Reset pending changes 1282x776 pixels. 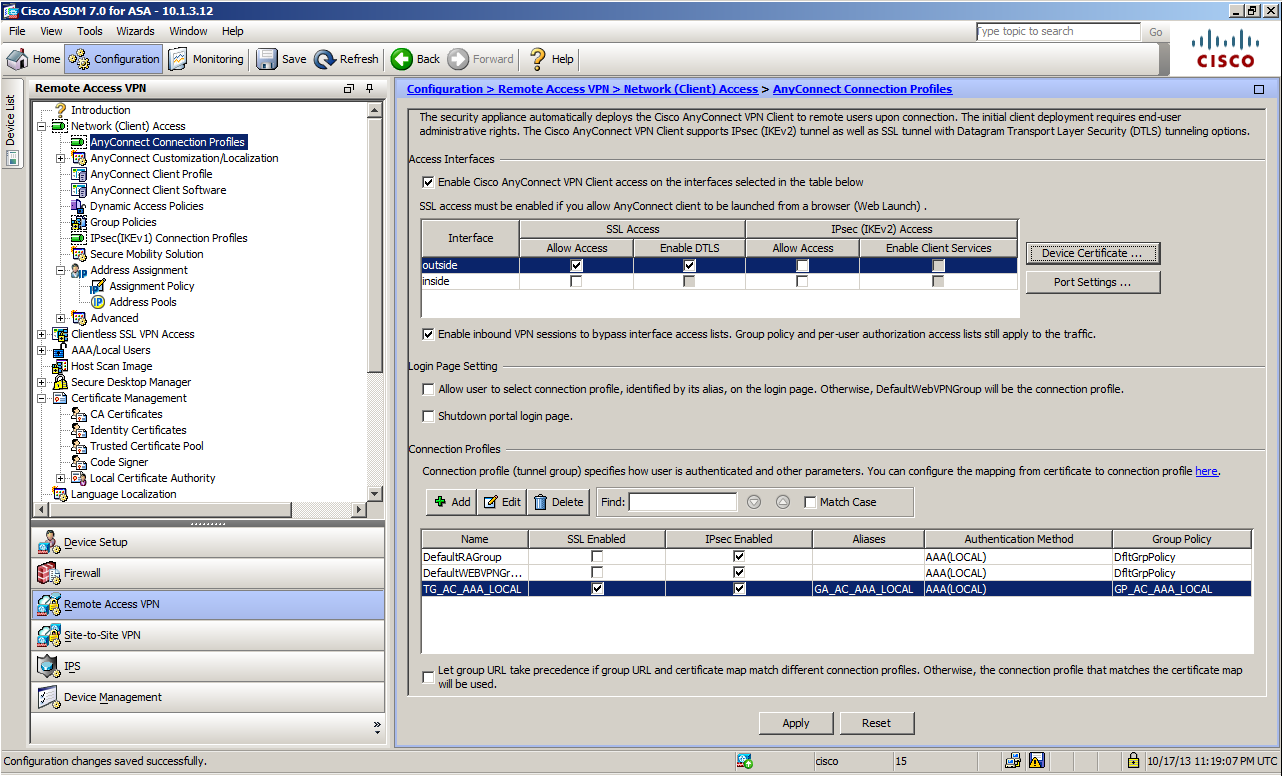click(876, 723)
